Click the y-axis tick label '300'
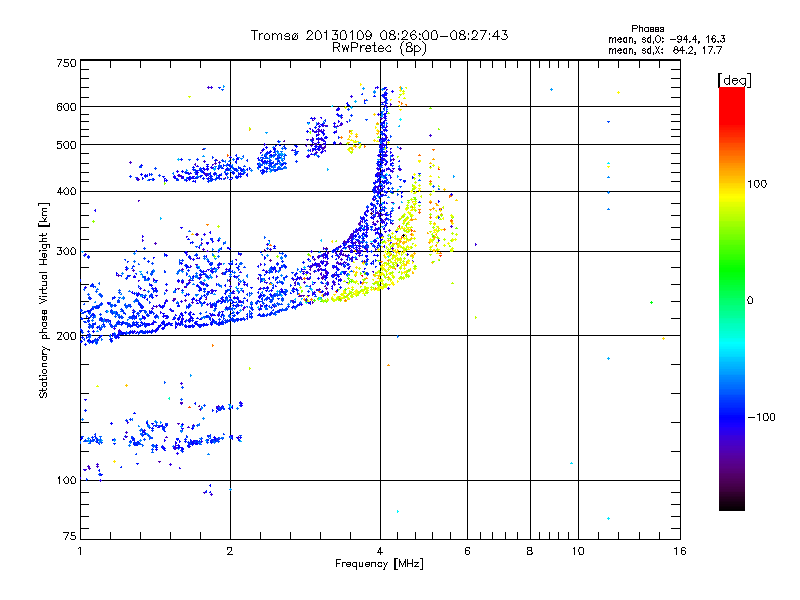 click(x=66, y=252)
